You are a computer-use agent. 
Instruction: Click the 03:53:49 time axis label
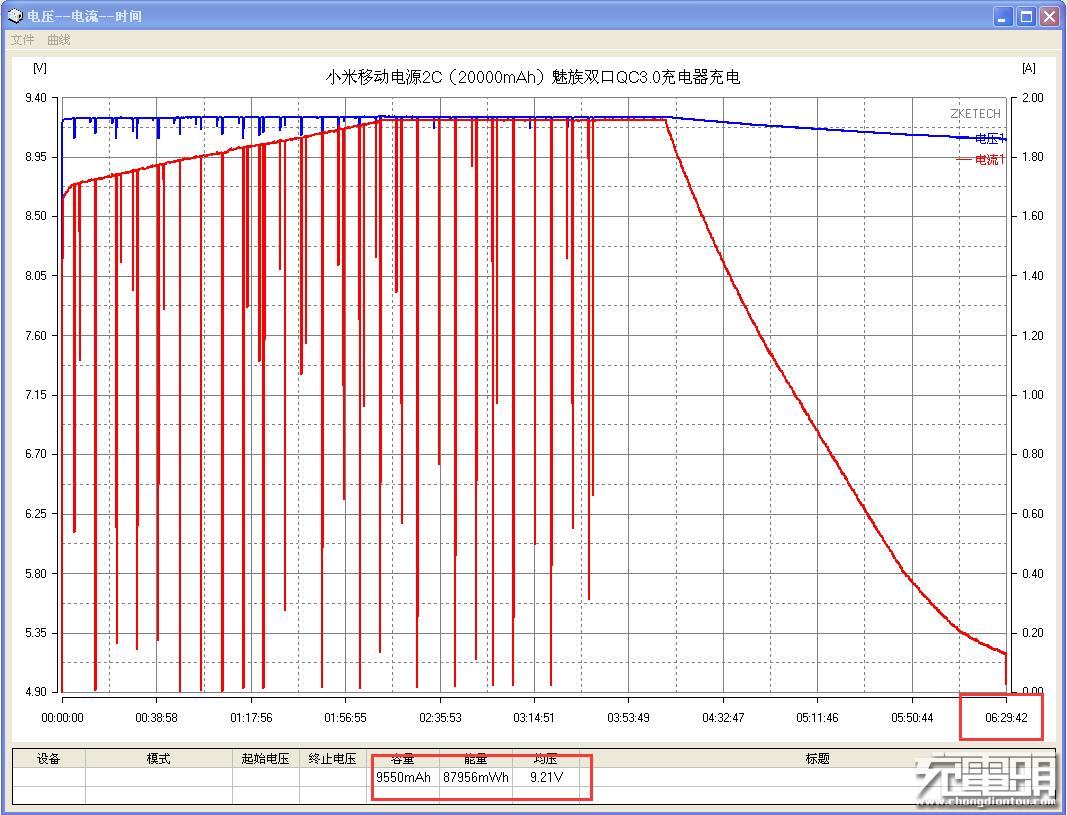(x=628, y=718)
